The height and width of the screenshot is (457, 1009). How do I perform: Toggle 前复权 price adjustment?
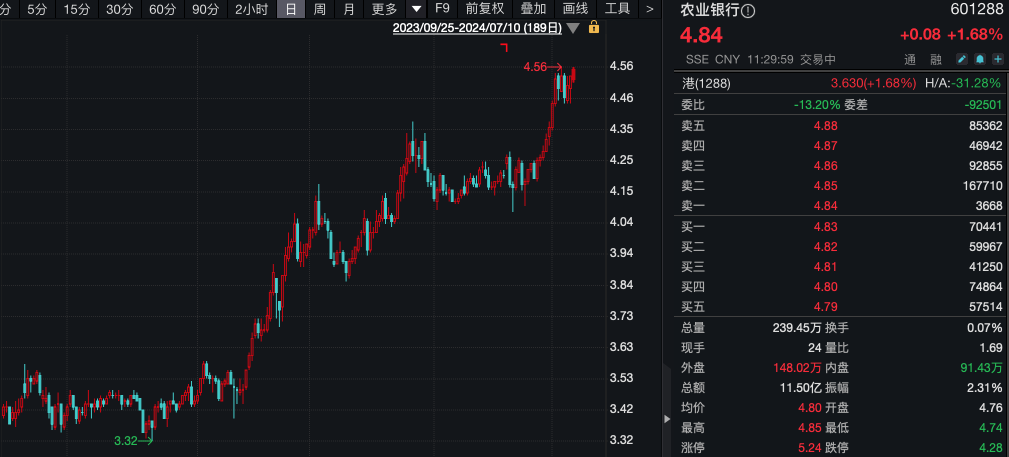pyautogui.click(x=485, y=9)
